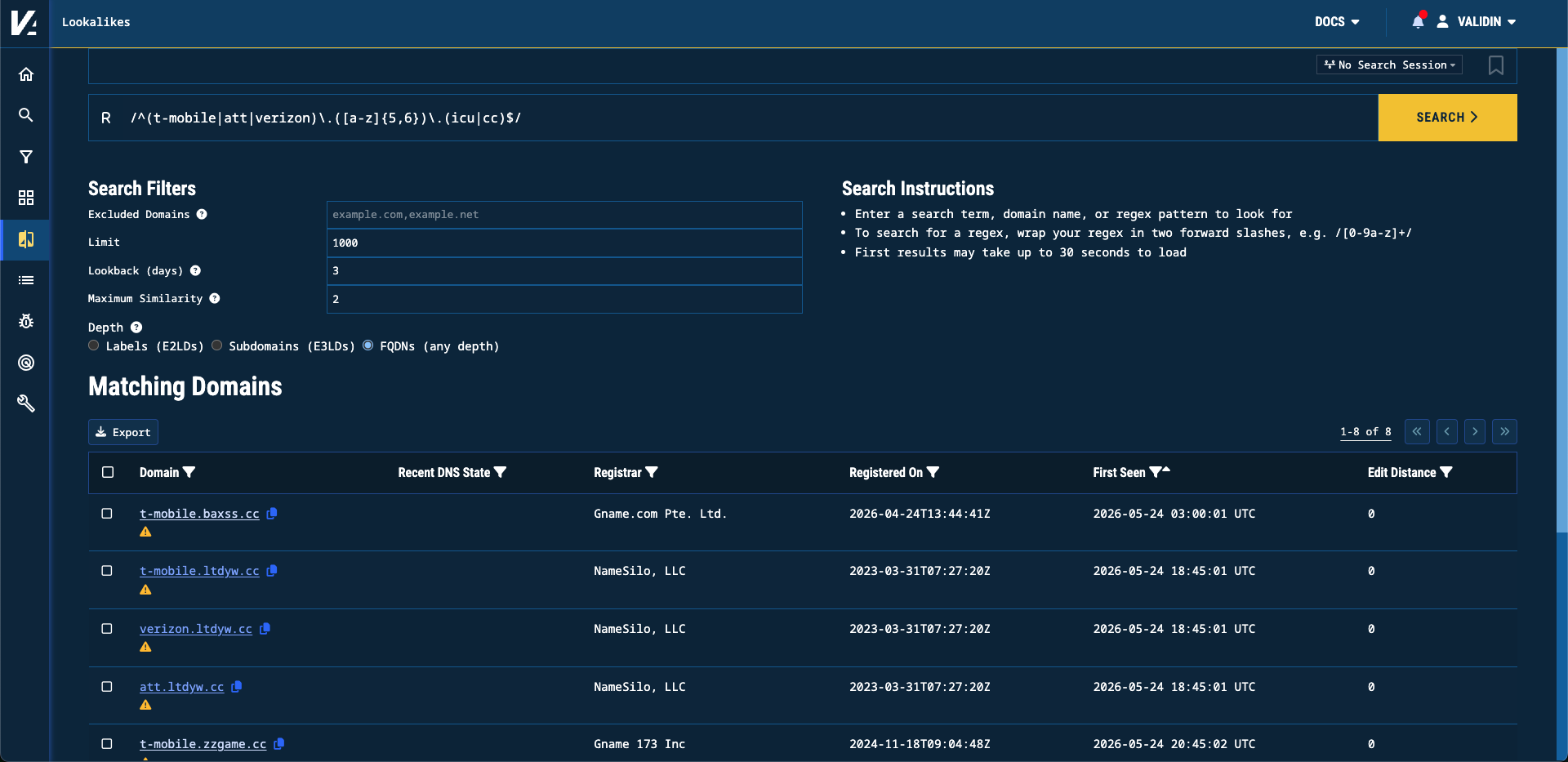The width and height of the screenshot is (1568, 762).
Task: Filter by the Registrar column
Action: coord(652,472)
